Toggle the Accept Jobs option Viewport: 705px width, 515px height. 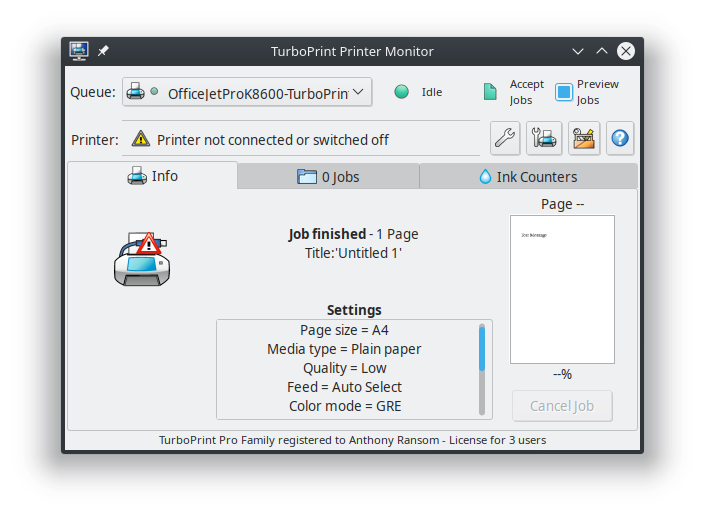[490, 92]
